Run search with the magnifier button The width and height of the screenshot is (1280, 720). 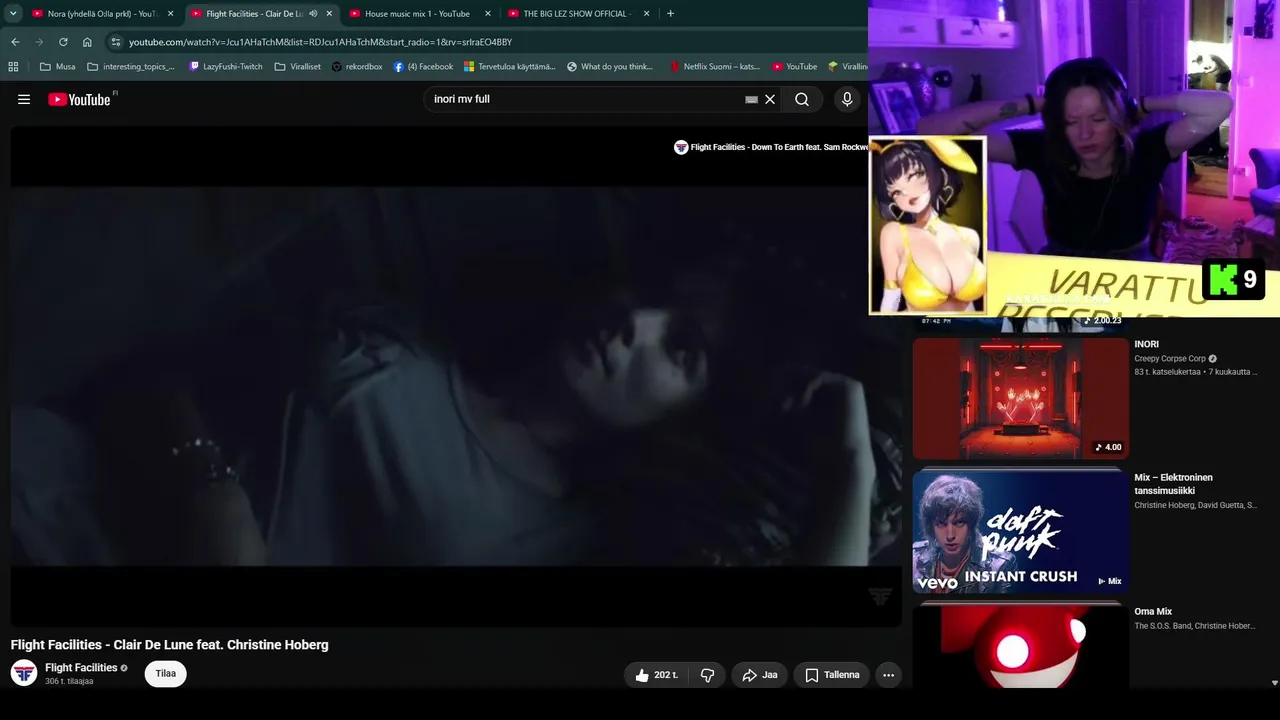click(802, 99)
